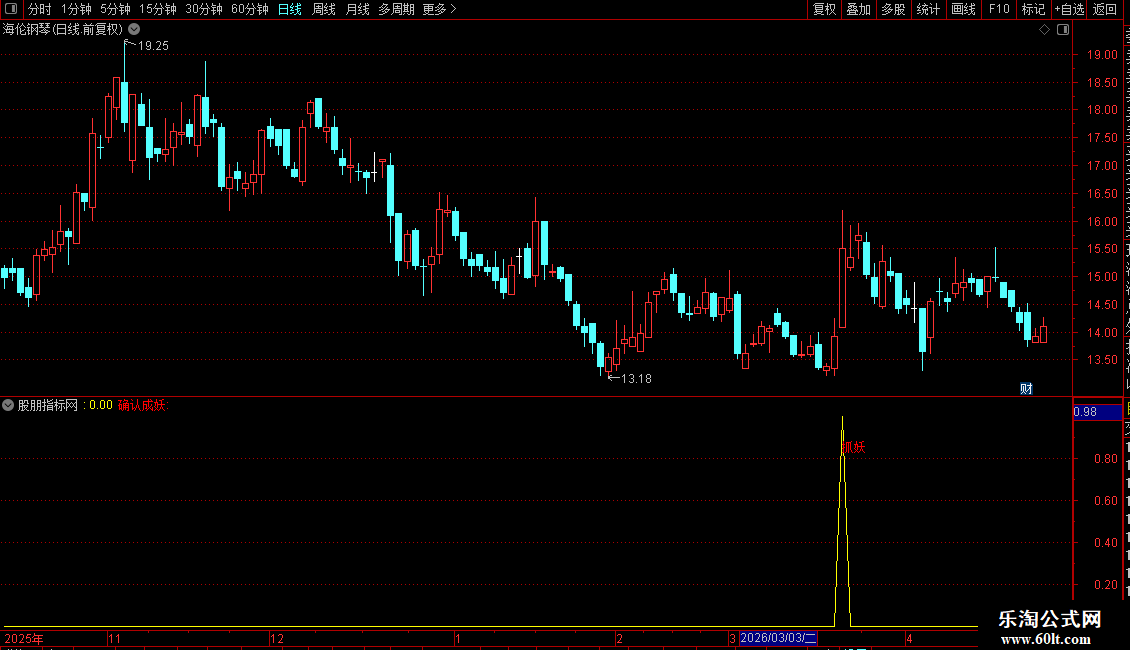Click the 2026/03/03 date marker
Viewport: 1130px width, 650px height.
tap(778, 638)
